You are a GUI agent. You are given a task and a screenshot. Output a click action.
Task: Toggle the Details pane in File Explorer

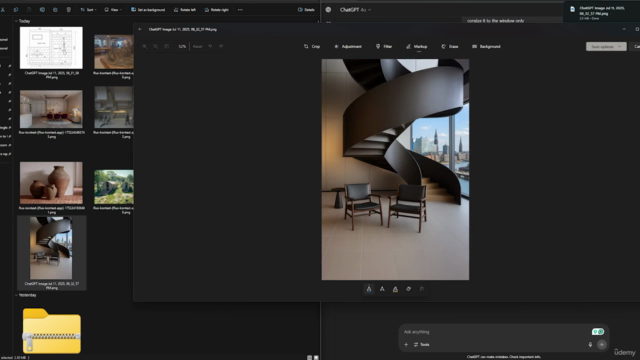tap(306, 9)
